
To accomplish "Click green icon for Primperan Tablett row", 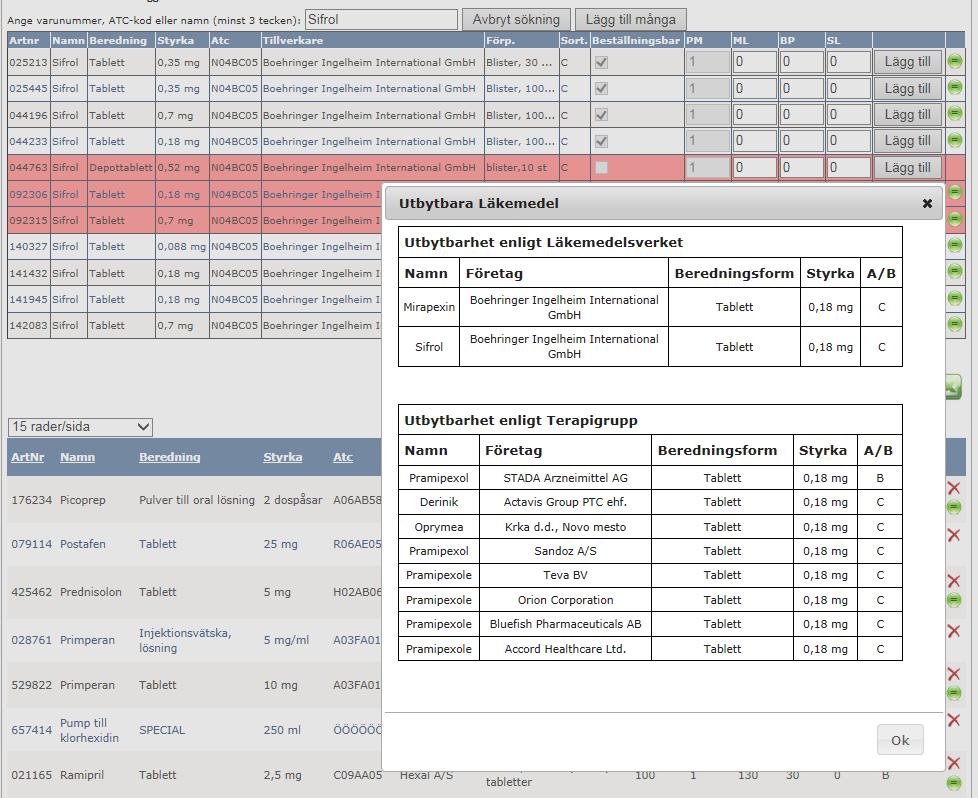I will (x=954, y=693).
